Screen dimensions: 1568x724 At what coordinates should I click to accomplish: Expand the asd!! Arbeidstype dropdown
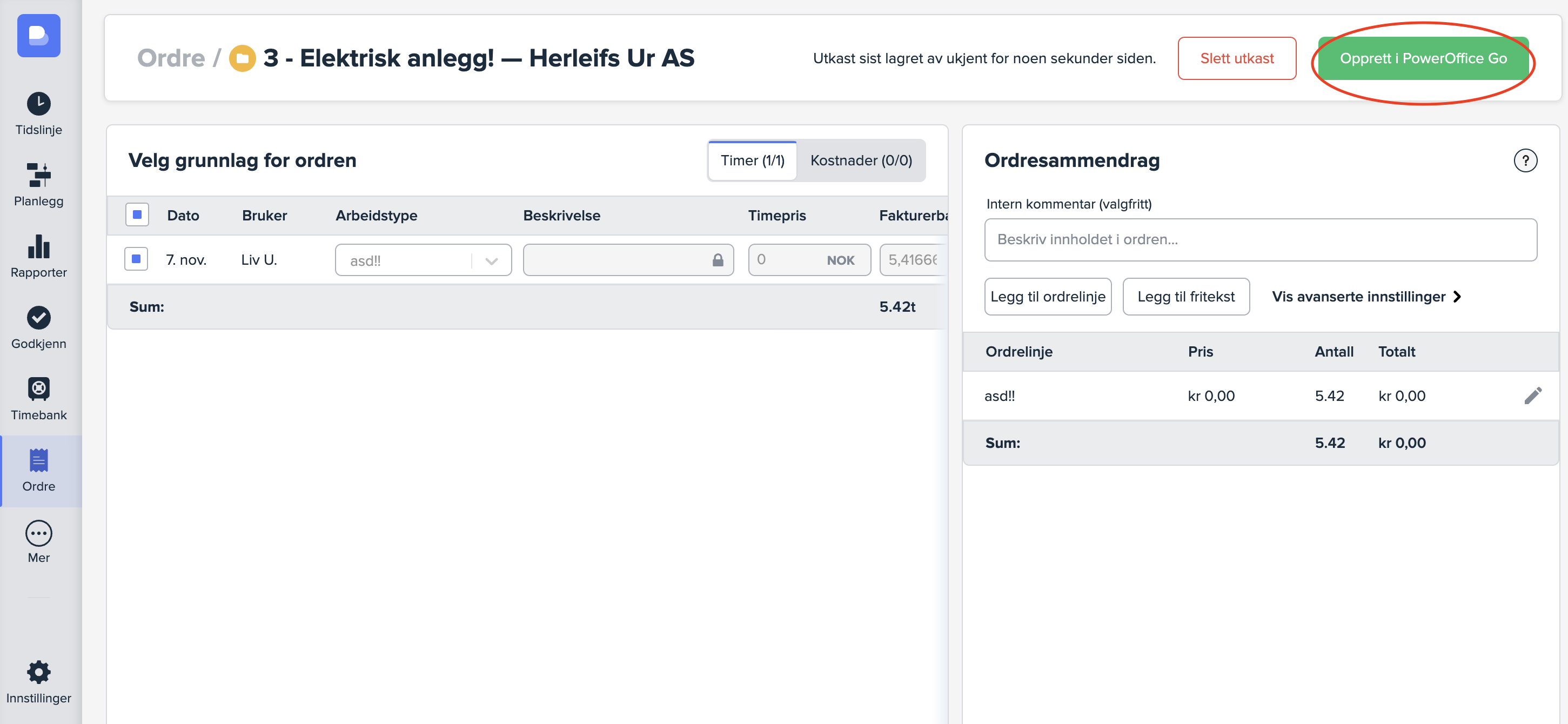[491, 260]
